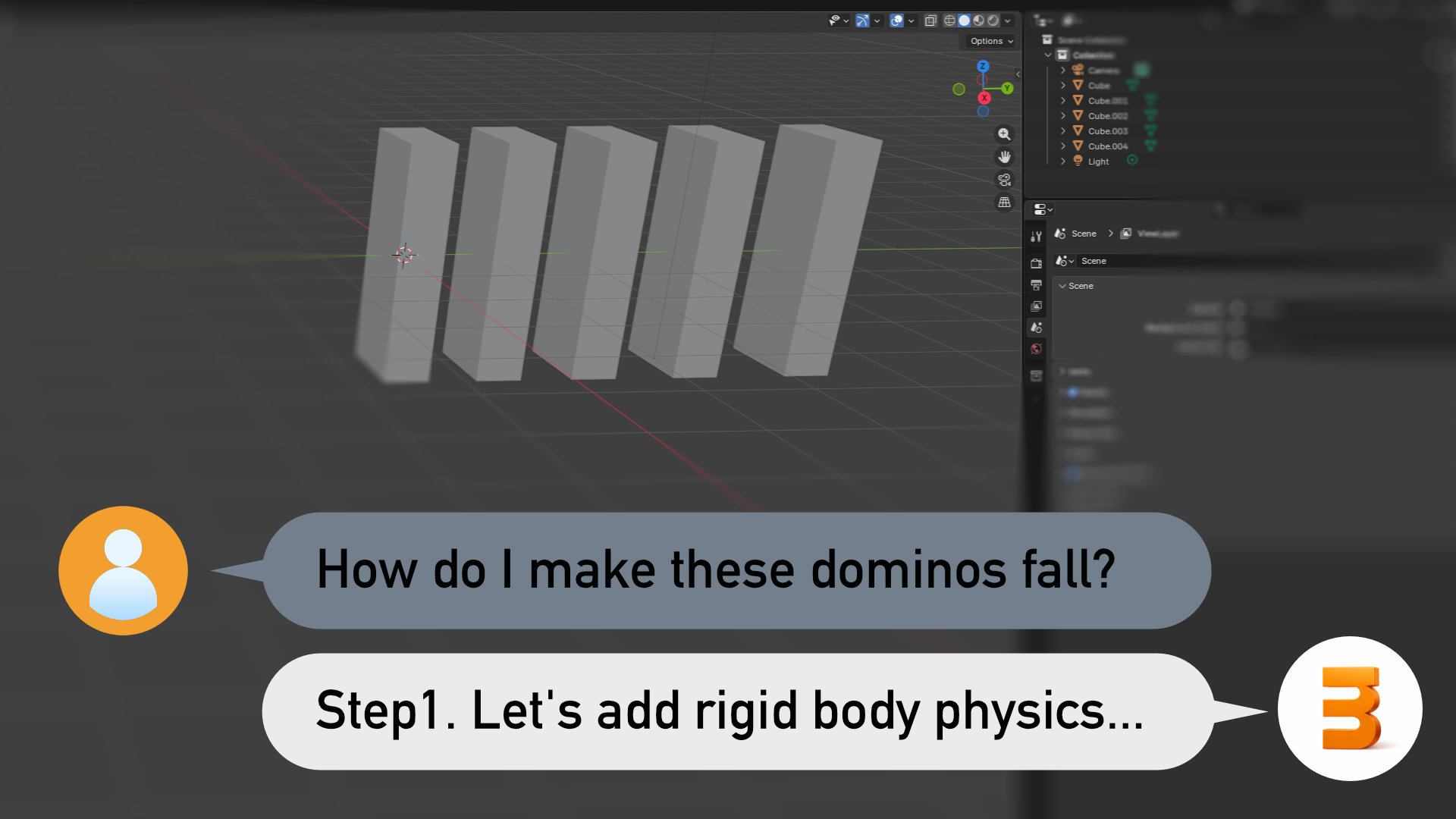
Task: Click the Collection icon in outliner
Action: pos(1062,55)
